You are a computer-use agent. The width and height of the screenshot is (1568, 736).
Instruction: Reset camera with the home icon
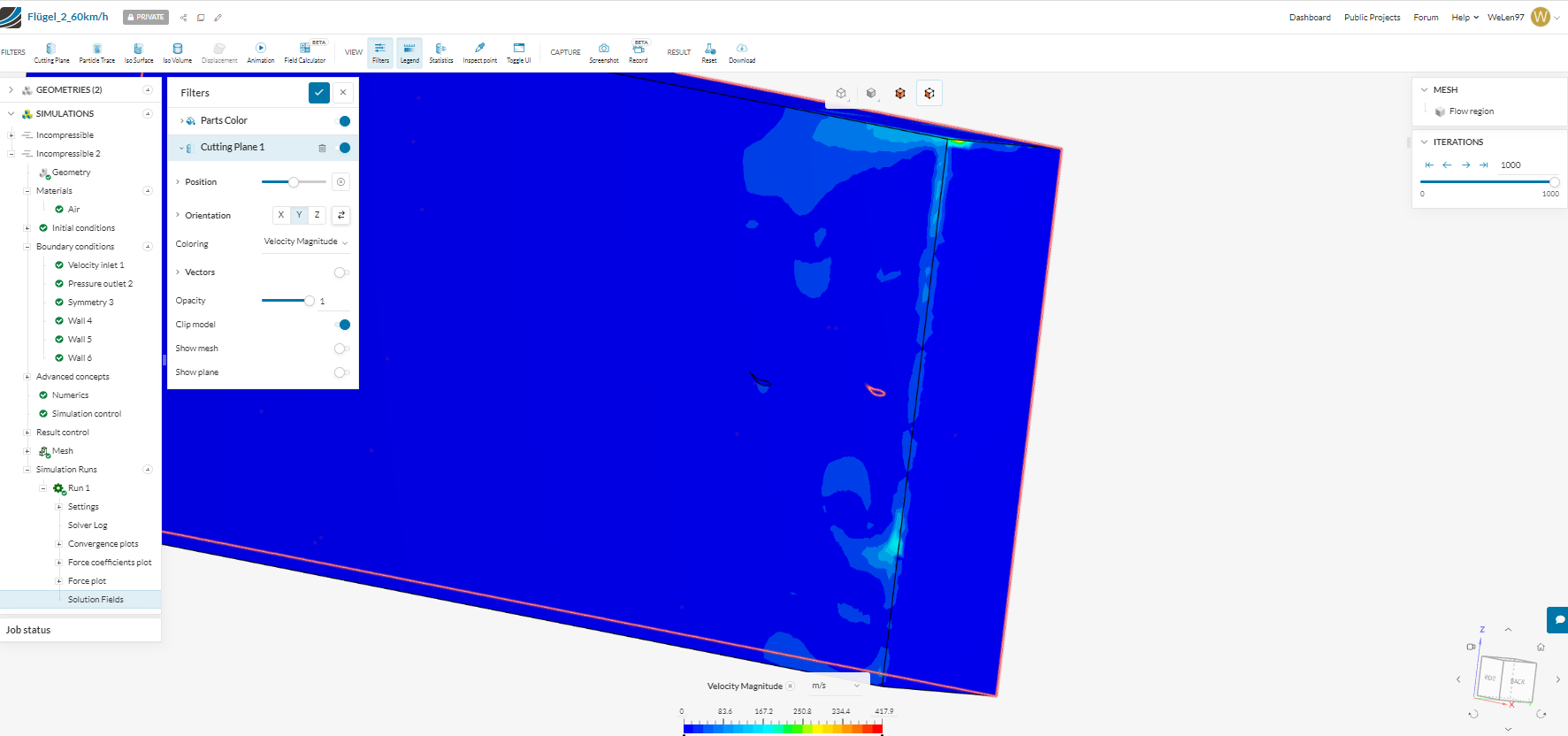pos(1541,648)
